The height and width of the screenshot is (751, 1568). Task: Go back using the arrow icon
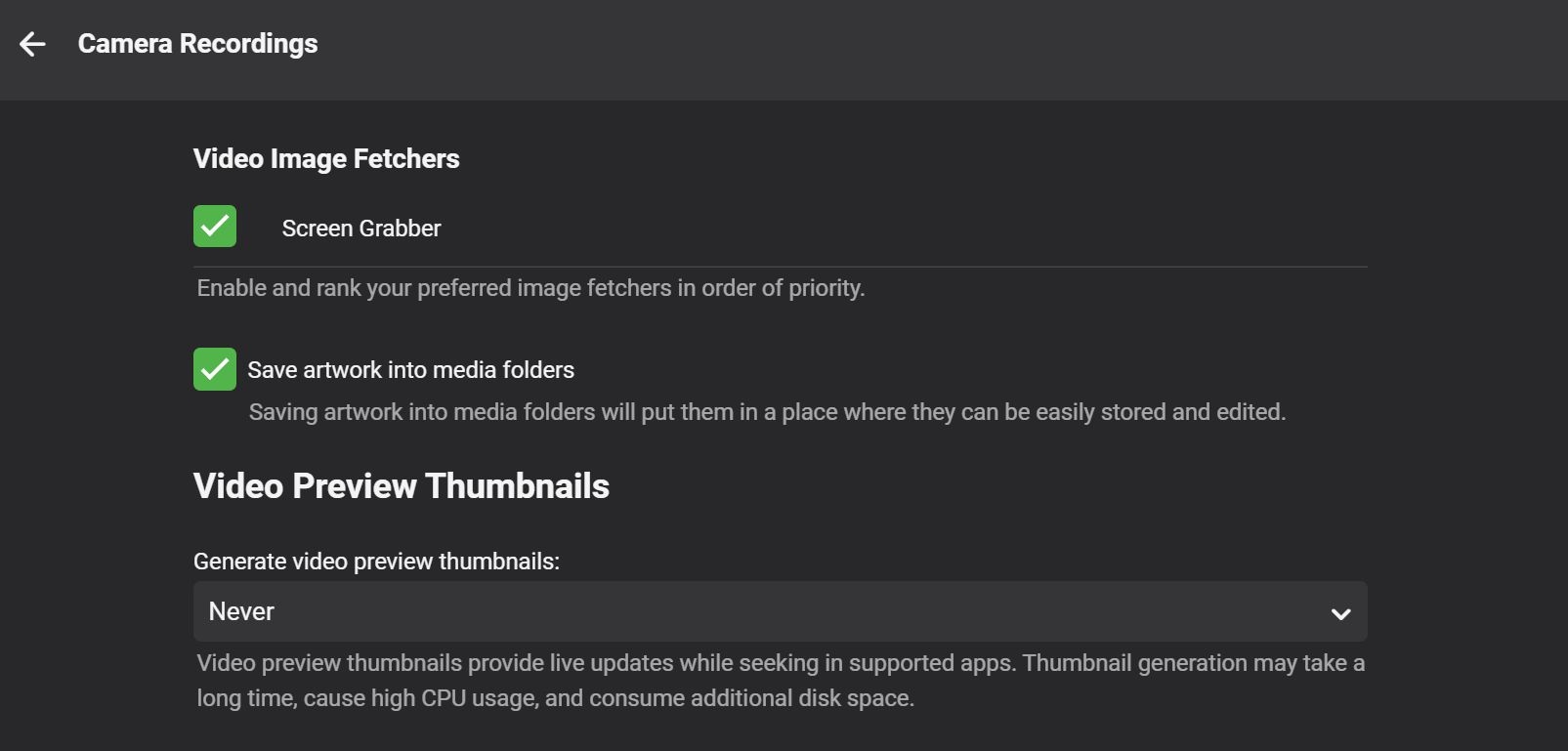point(32,44)
